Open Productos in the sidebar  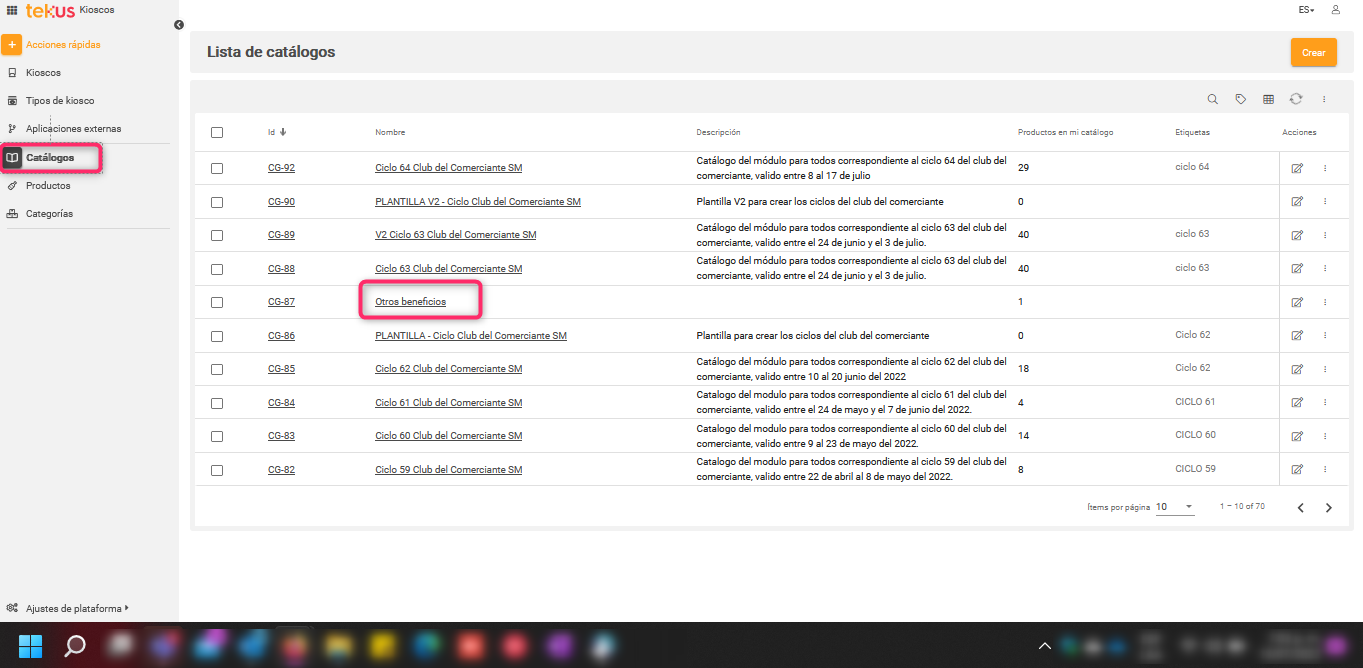(48, 186)
